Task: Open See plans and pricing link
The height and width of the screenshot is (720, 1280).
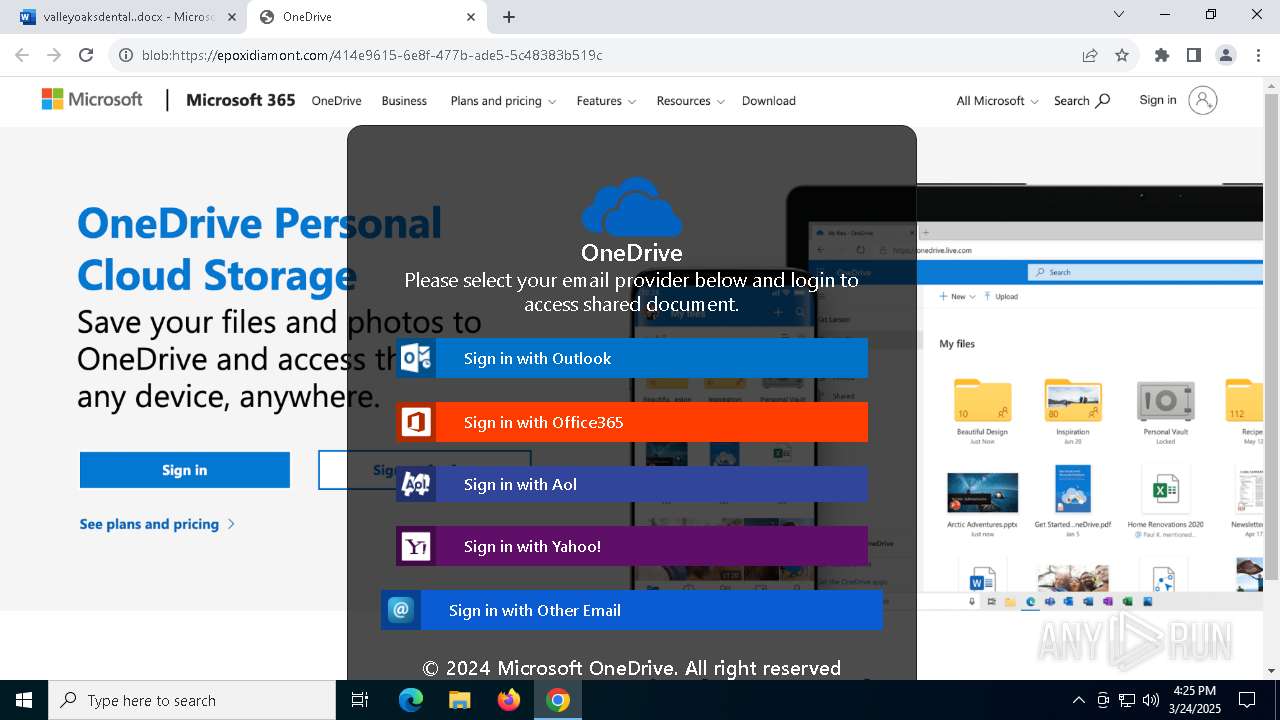Action: 157,524
